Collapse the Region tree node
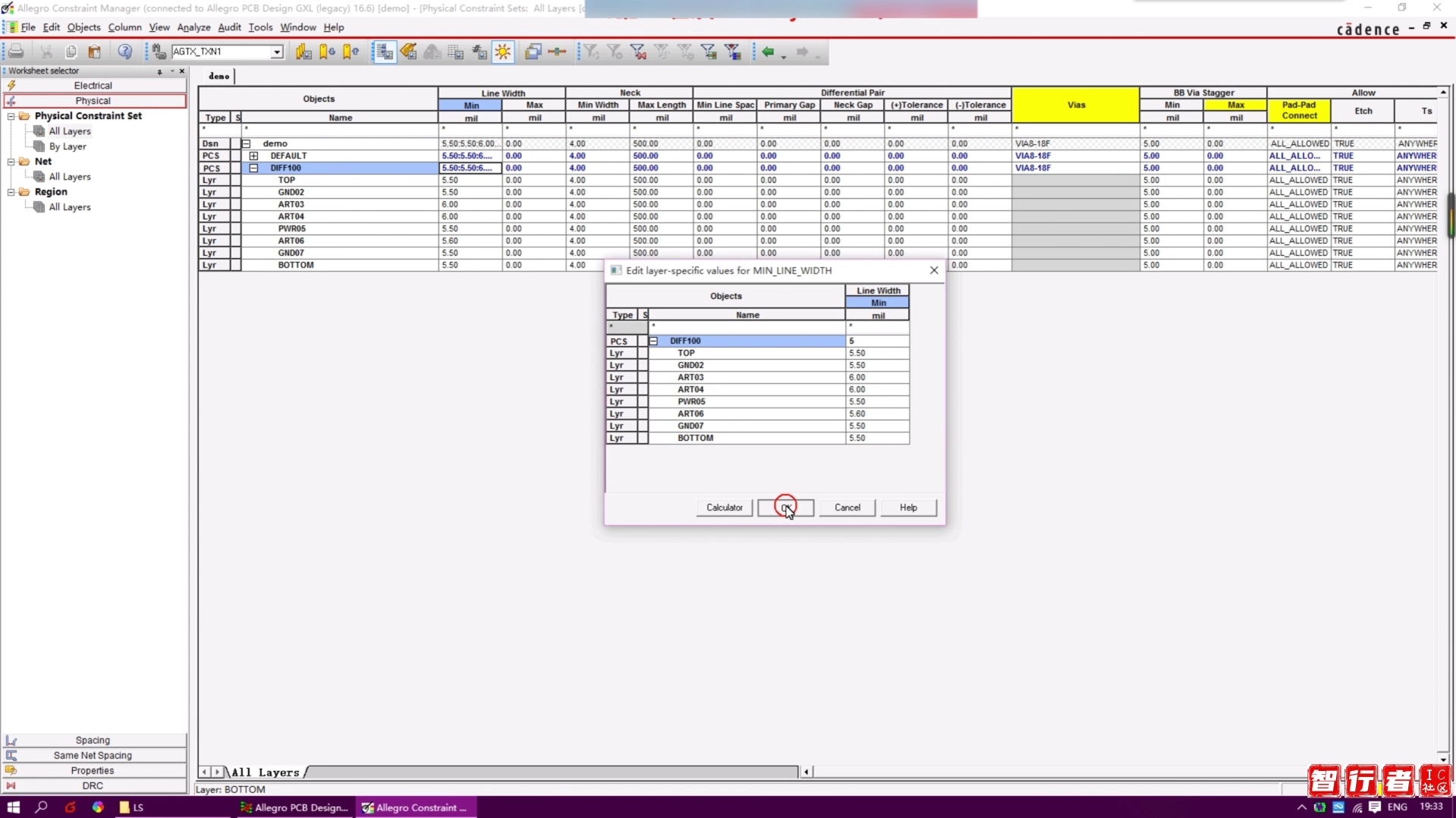Viewport: 1456px width, 818px height. (x=11, y=192)
